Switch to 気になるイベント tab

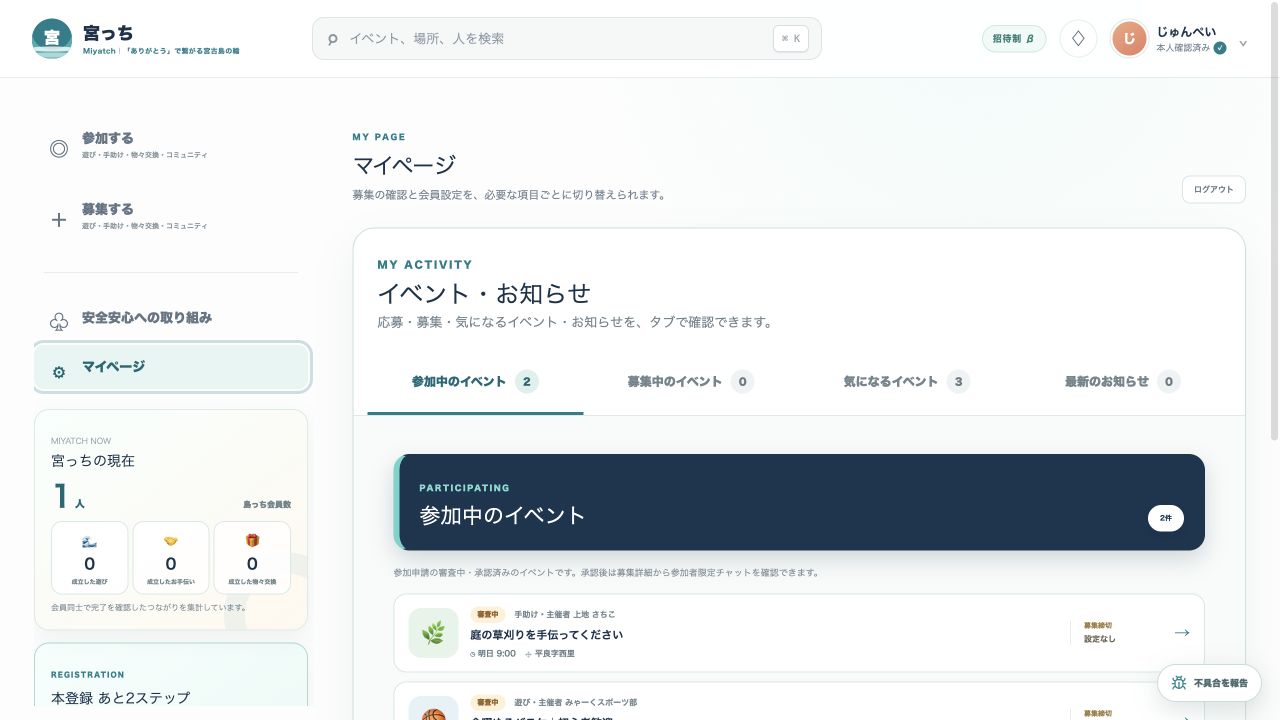[906, 381]
